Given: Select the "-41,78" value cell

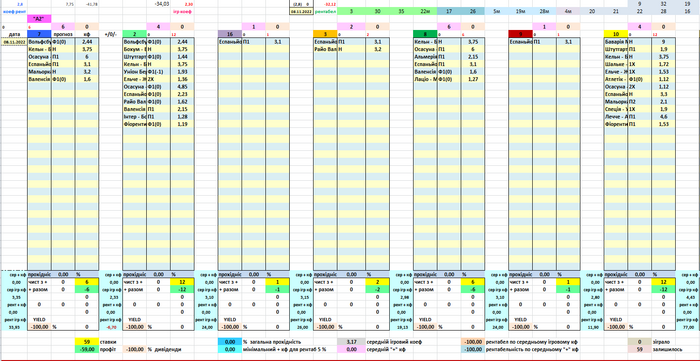Looking at the screenshot, I should click(x=87, y=4).
